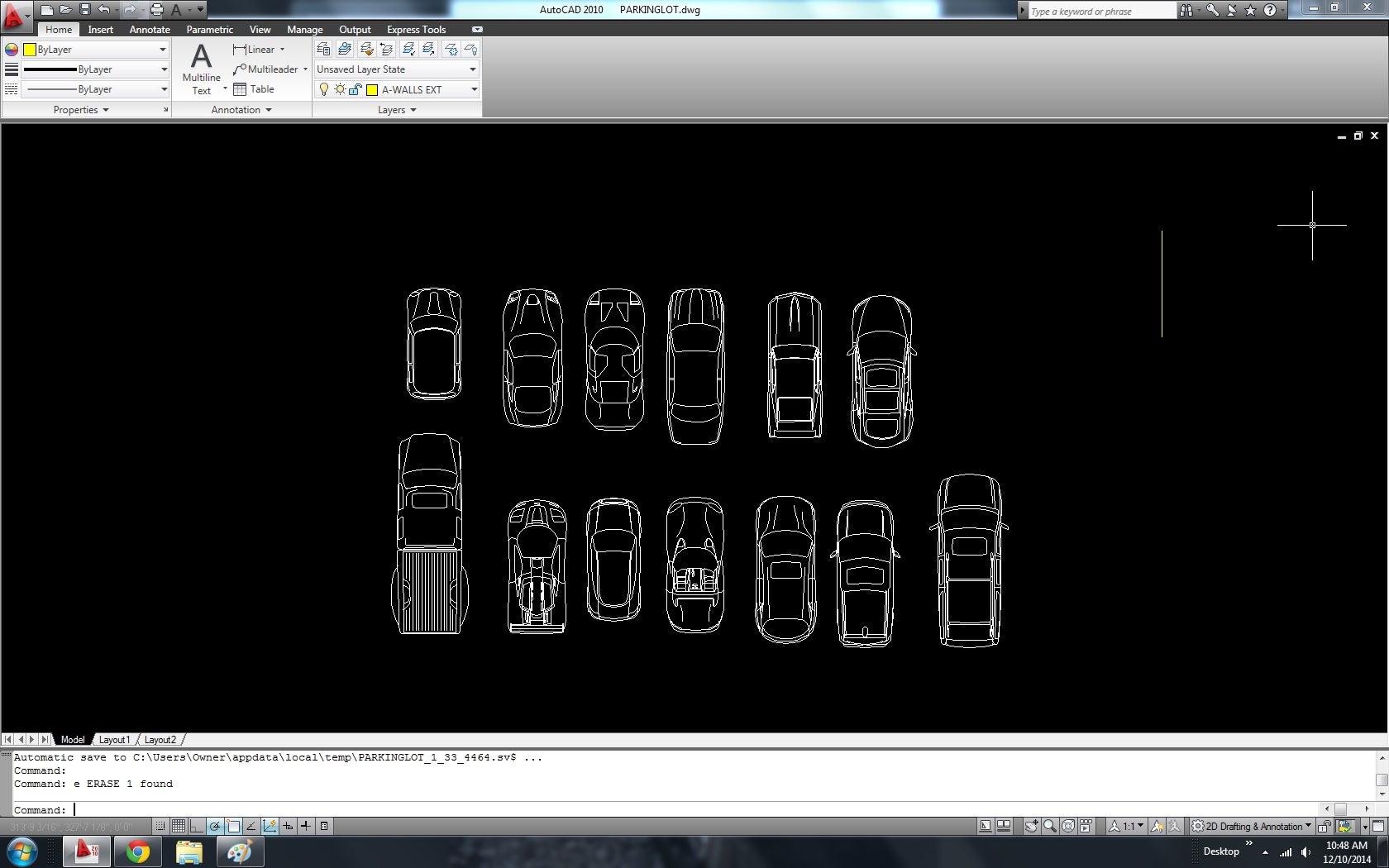This screenshot has width=1389, height=868.
Task: Toggle Lineweight display in status bar
Action: (x=306, y=826)
